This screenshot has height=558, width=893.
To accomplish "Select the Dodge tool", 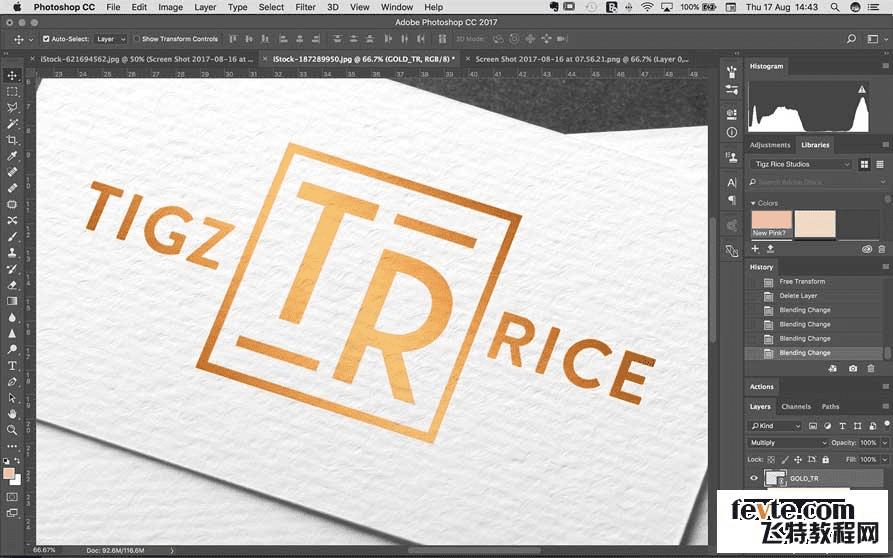I will [12, 349].
